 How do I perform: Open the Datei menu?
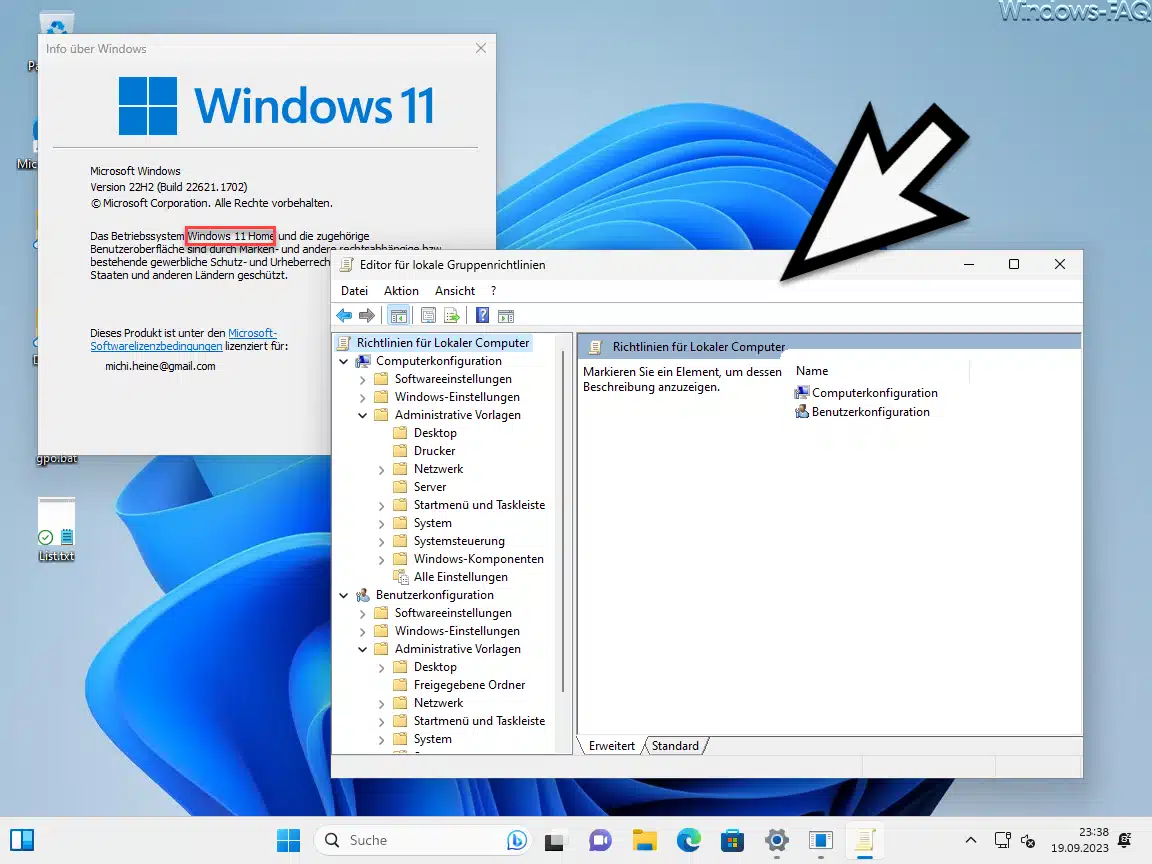pyautogui.click(x=354, y=291)
